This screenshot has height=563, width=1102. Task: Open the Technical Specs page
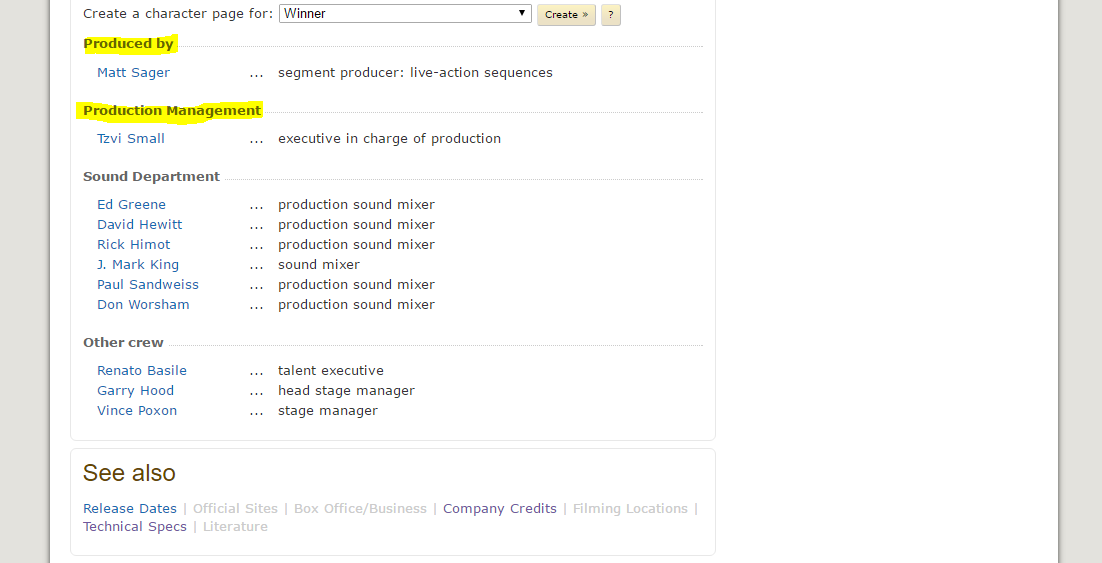point(135,527)
